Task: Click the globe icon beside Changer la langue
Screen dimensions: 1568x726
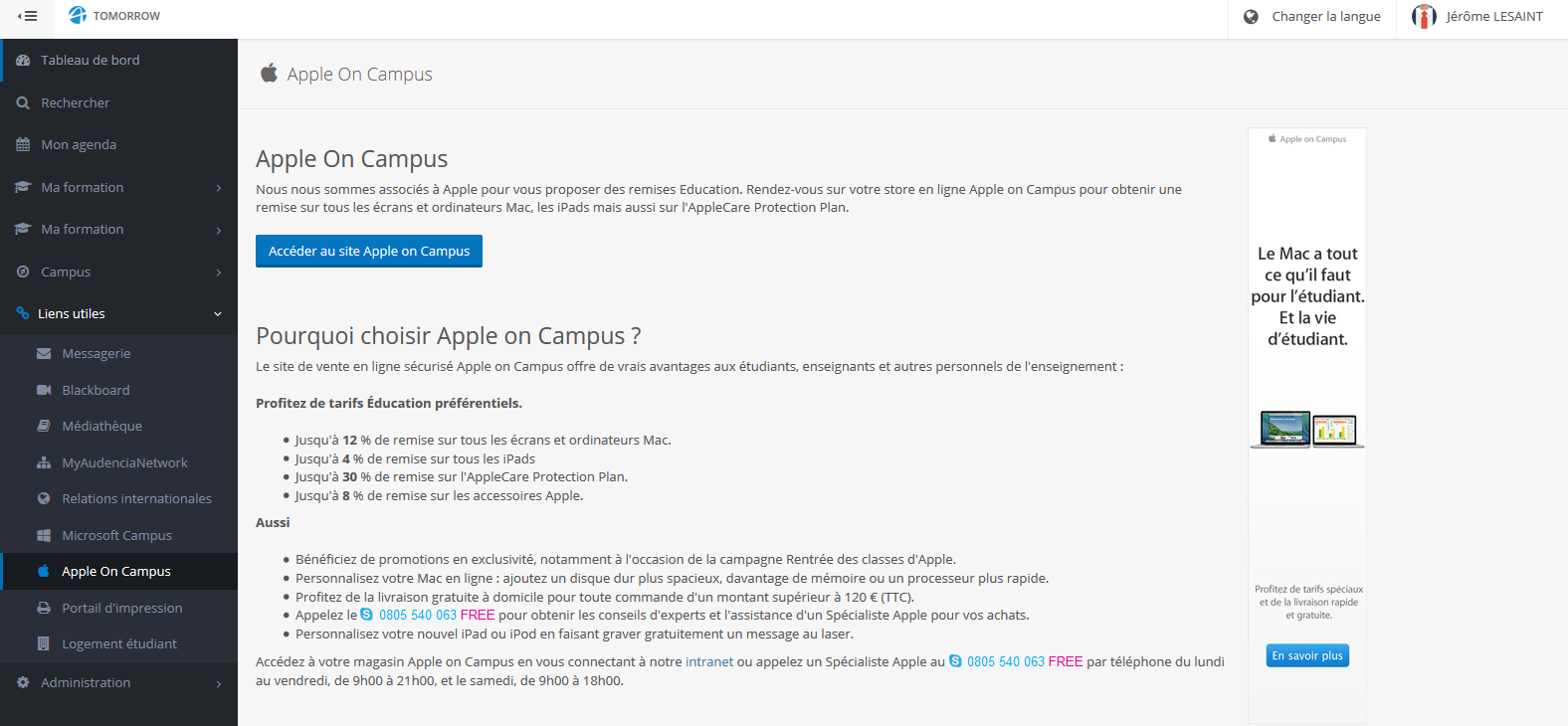Action: pos(1252,17)
